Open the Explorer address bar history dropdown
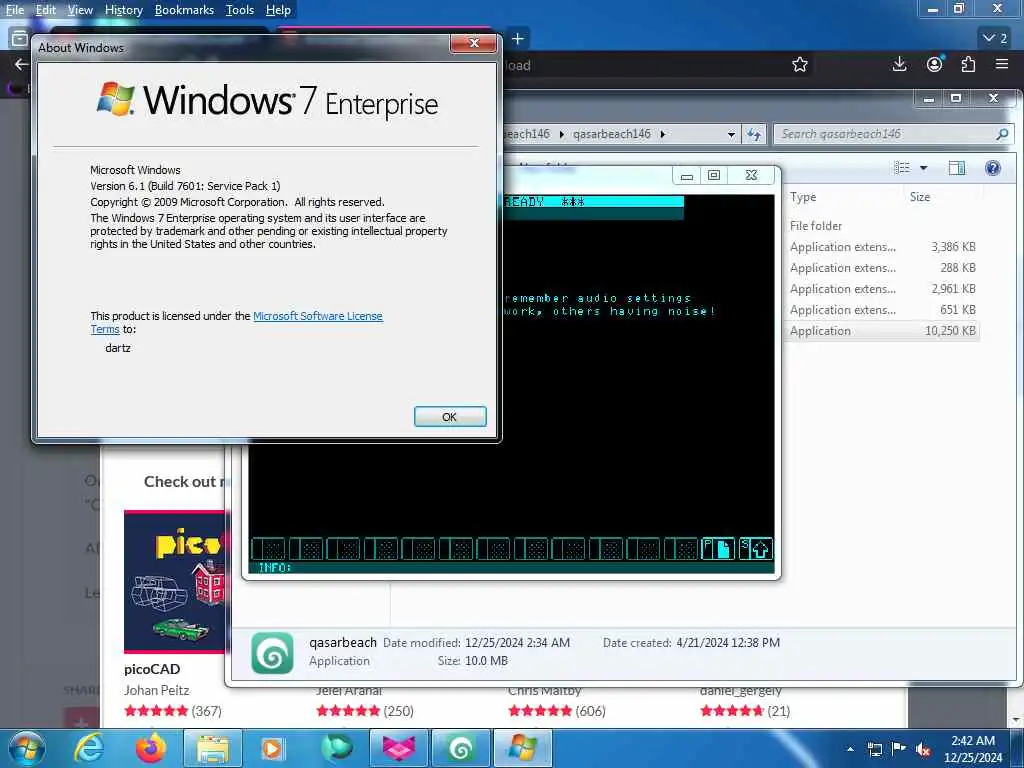 coord(731,134)
